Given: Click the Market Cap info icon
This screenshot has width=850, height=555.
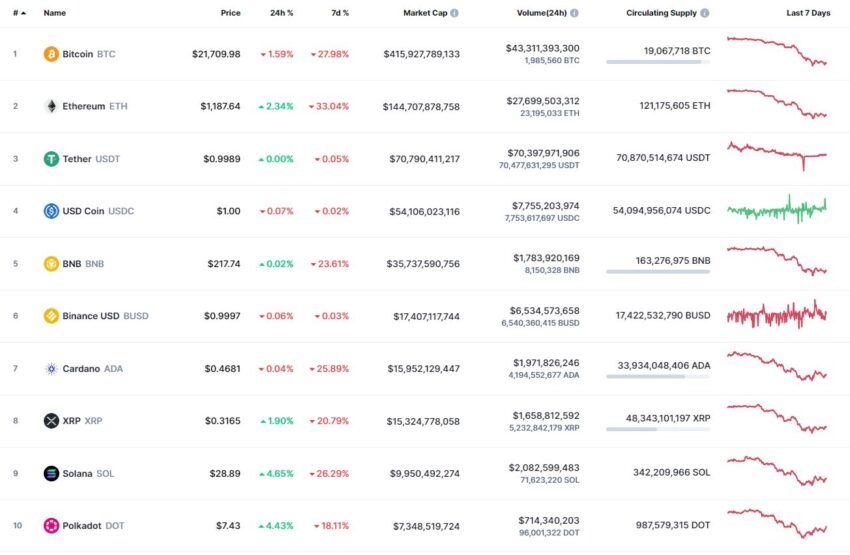Looking at the screenshot, I should pyautogui.click(x=454, y=13).
